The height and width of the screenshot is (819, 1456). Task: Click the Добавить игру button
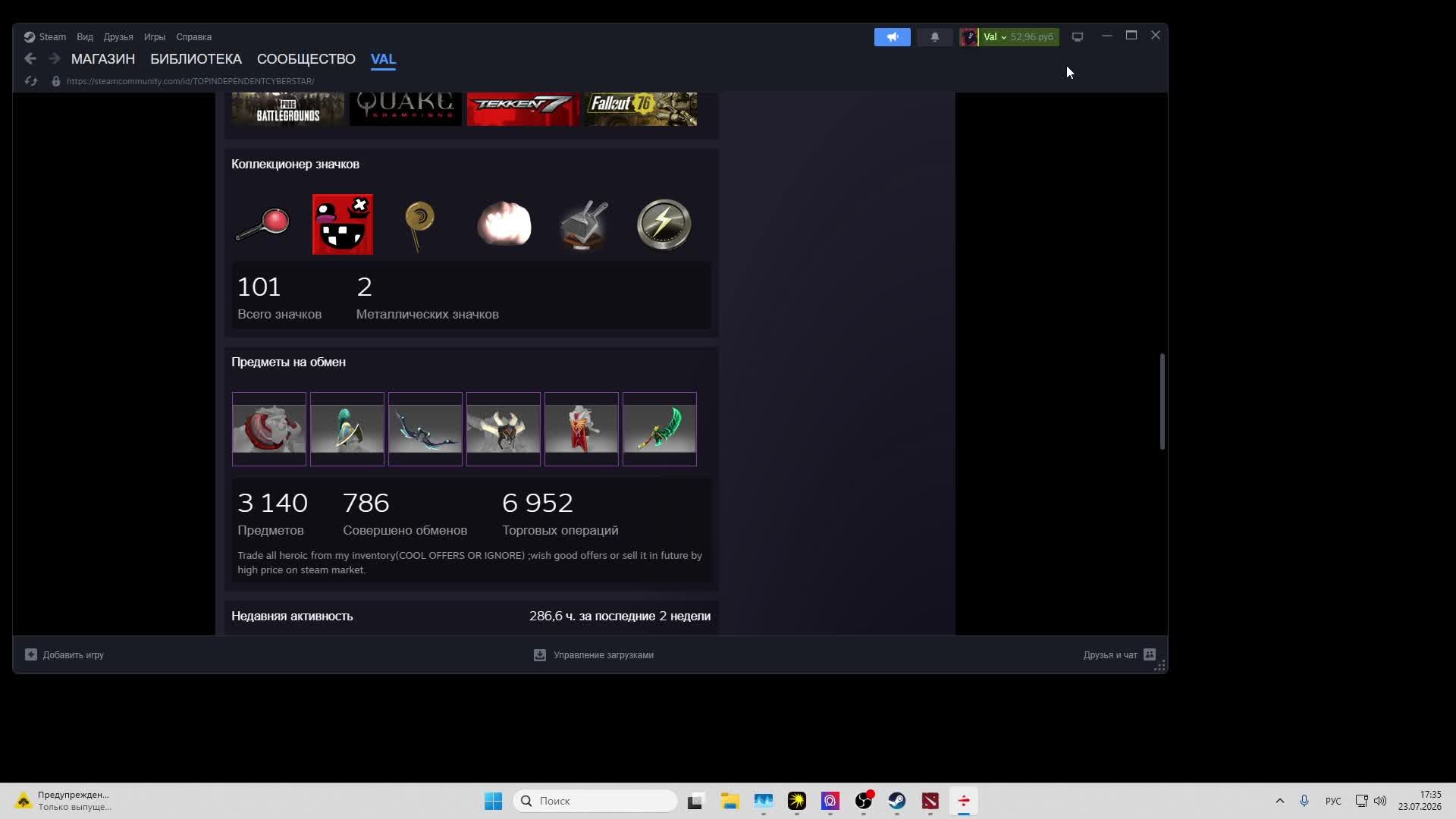pos(65,654)
